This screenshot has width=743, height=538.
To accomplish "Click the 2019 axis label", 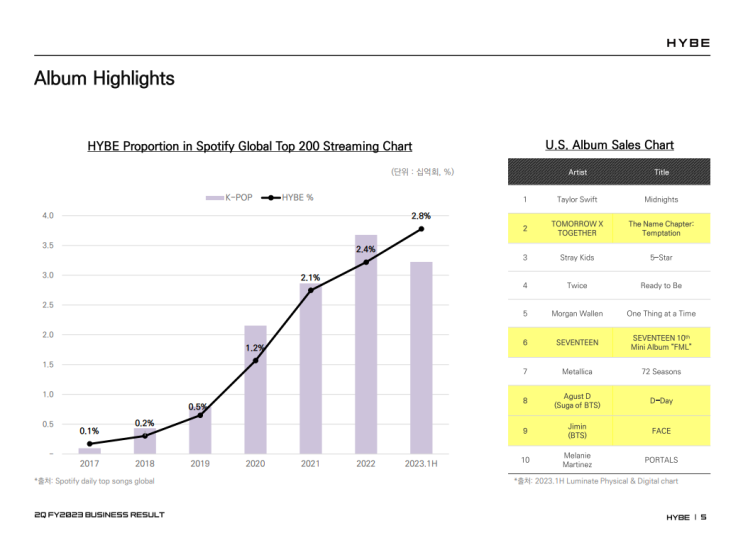I will pos(200,464).
